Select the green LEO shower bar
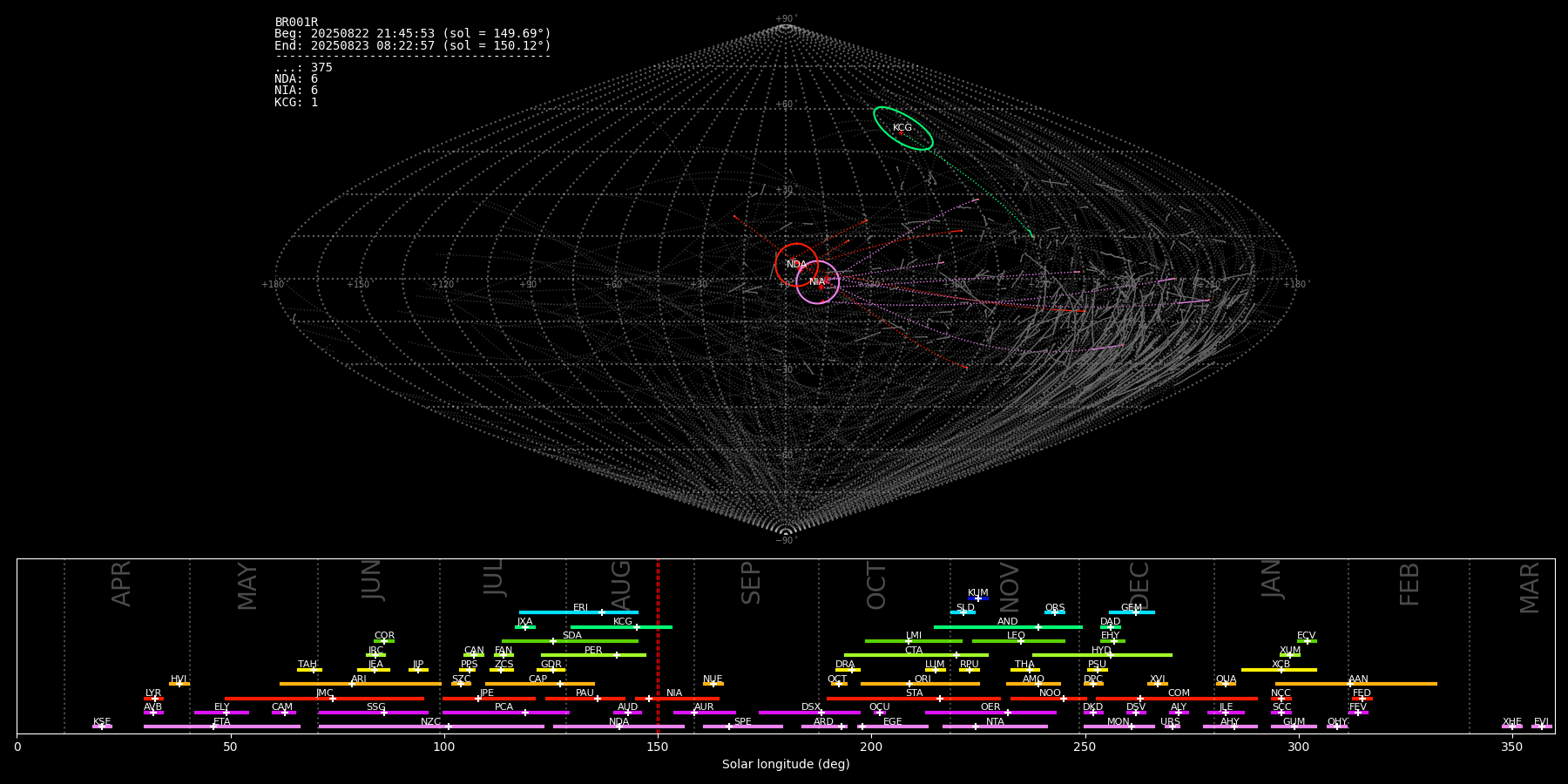This screenshot has height=784, width=1568. [1018, 641]
